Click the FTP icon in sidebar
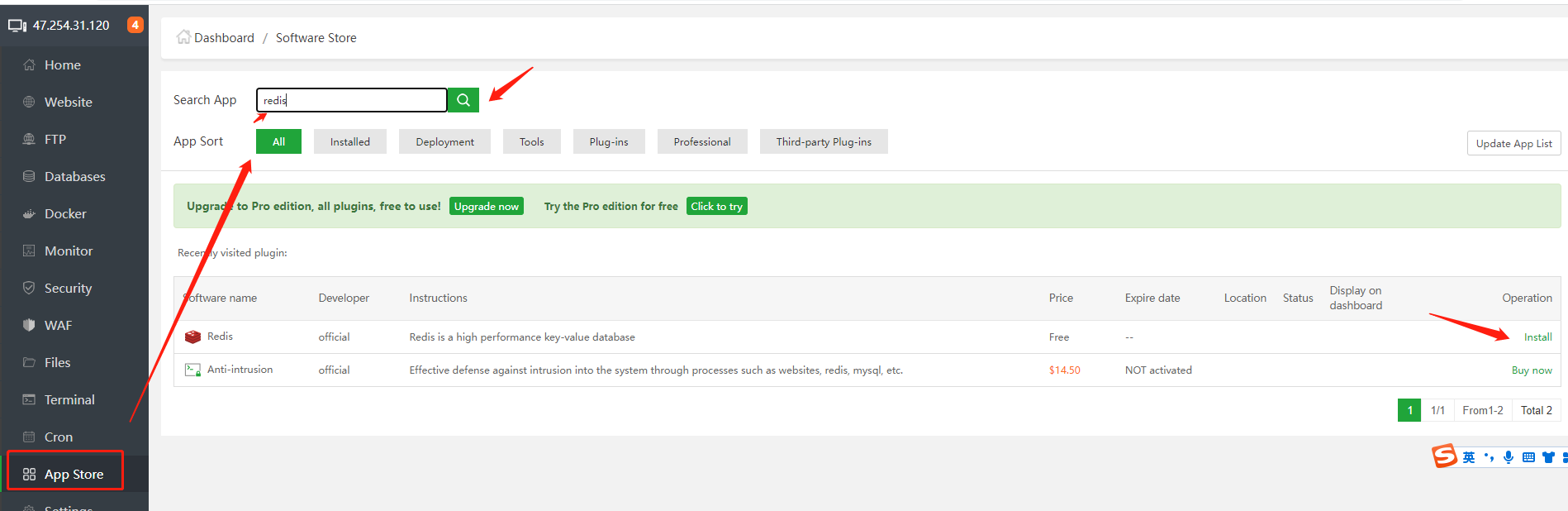Screen dimensions: 1568x511 click(x=29, y=139)
